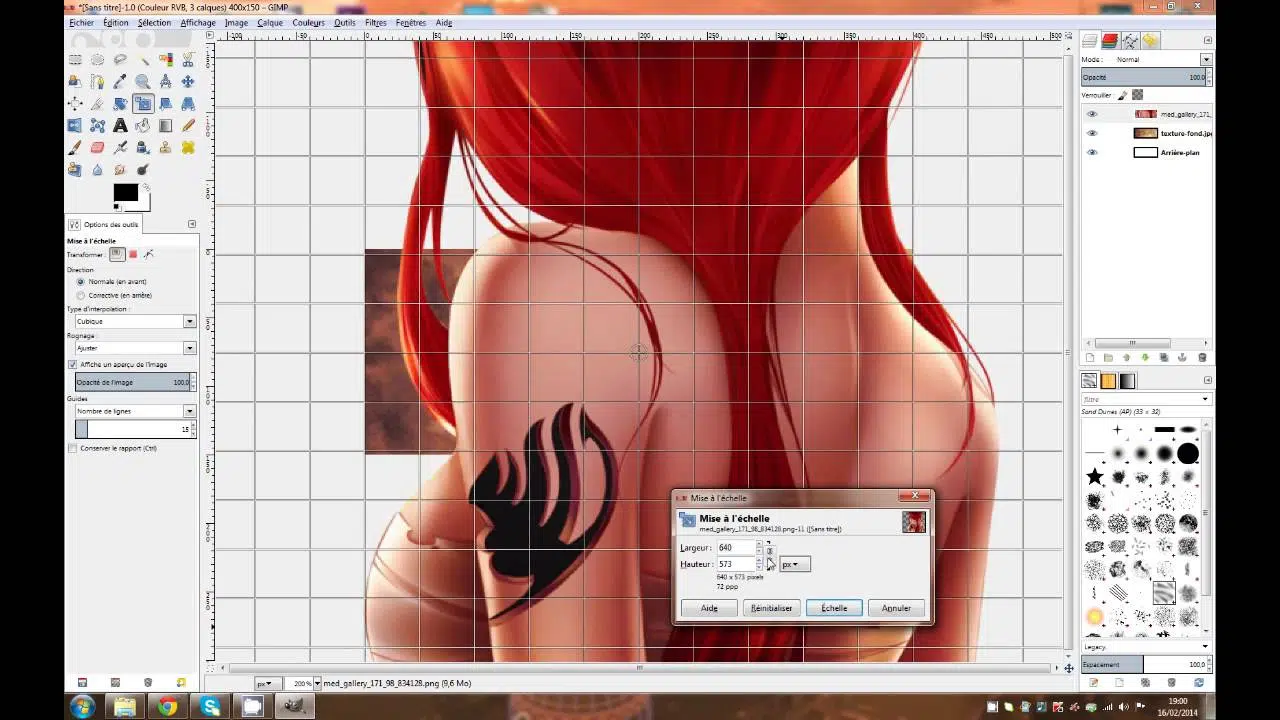
Task: Select the Fuzzy Select magic wand tool
Action: click(x=143, y=59)
